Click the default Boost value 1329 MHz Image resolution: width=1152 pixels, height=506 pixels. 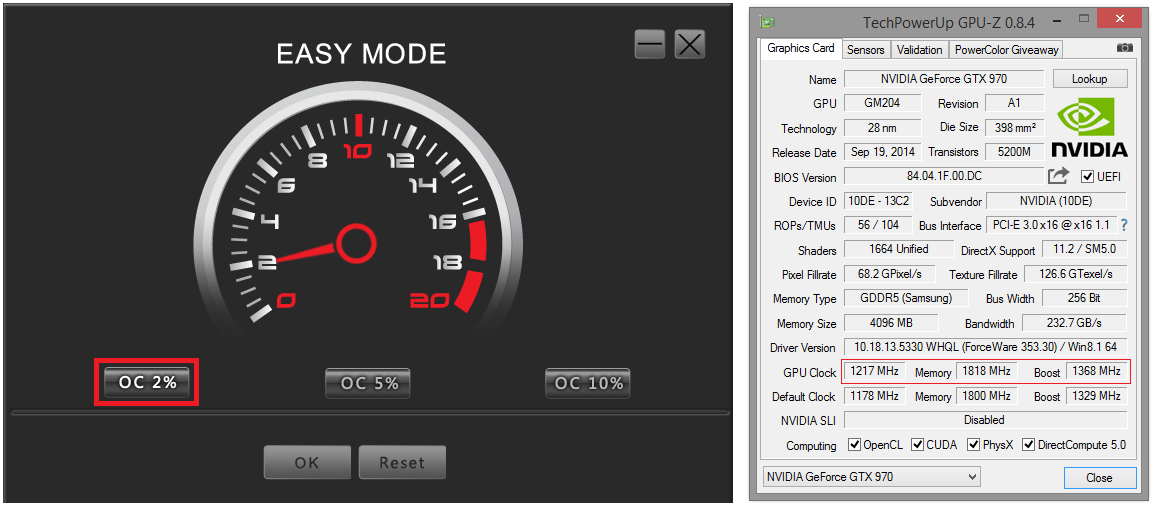tap(1096, 396)
